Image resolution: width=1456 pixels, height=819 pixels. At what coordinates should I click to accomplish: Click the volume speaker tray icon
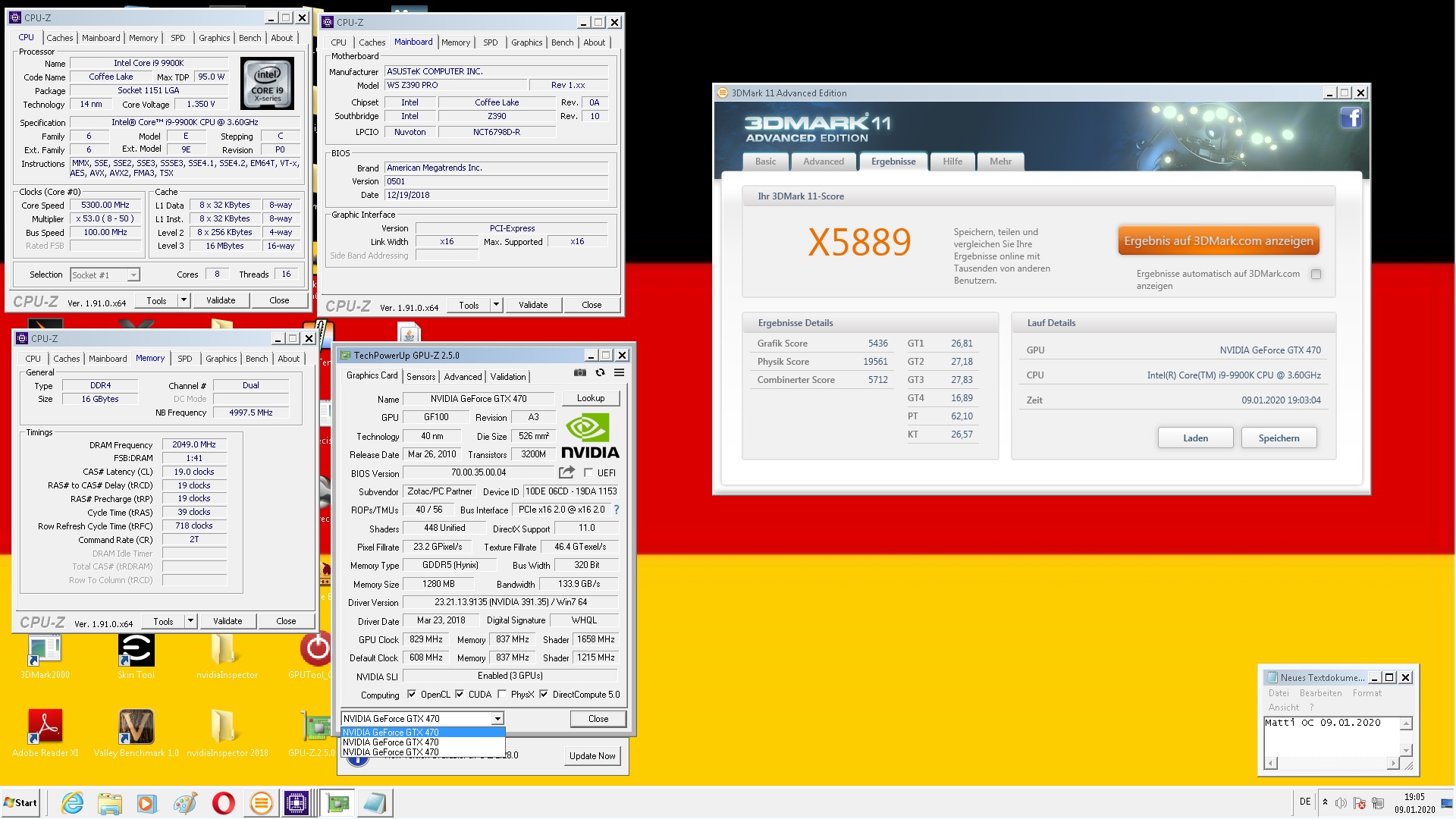1341,803
